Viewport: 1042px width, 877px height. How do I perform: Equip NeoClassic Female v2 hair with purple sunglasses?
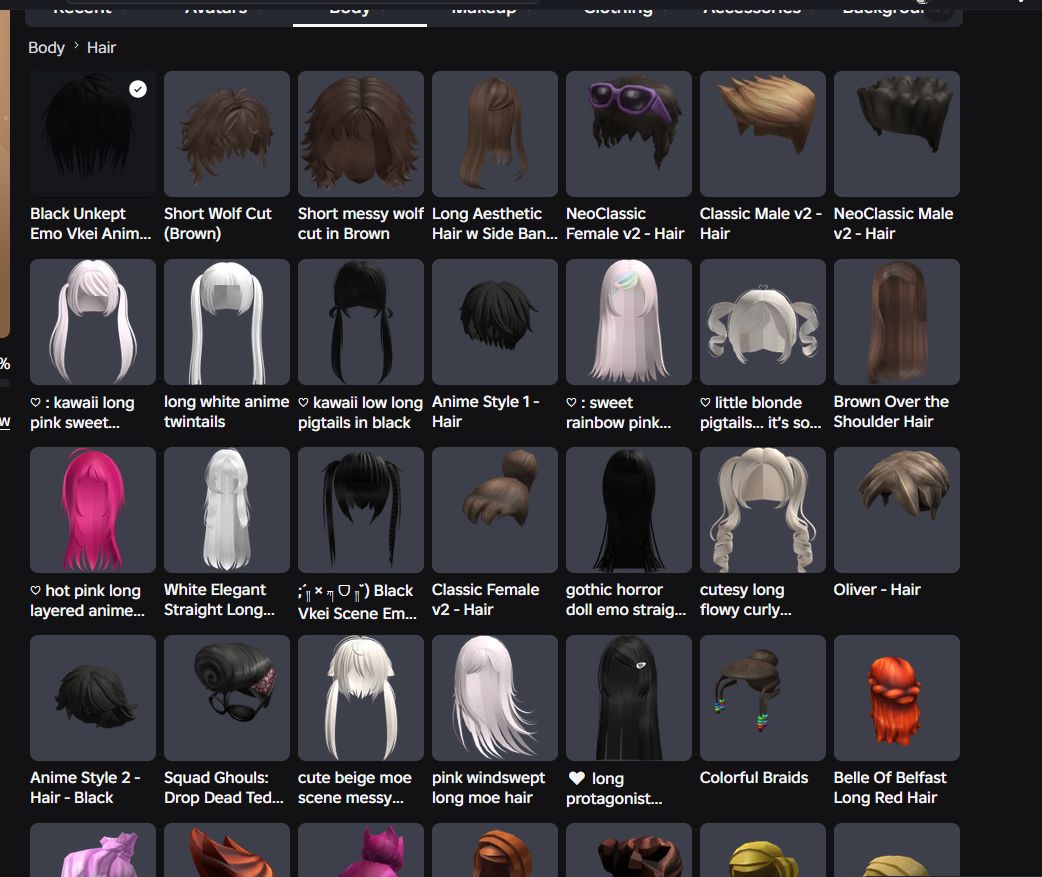(x=629, y=134)
